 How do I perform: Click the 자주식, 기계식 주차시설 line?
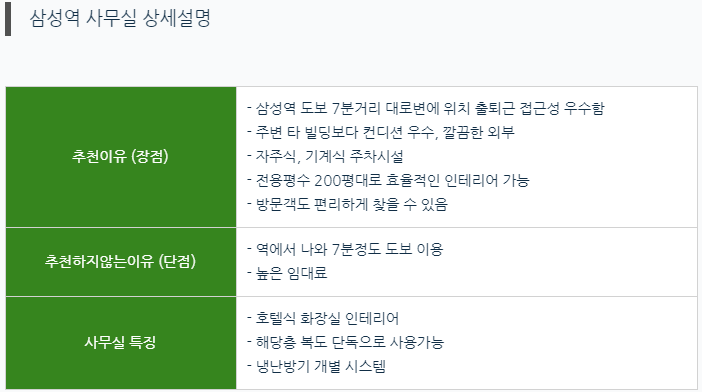[x=325, y=156]
